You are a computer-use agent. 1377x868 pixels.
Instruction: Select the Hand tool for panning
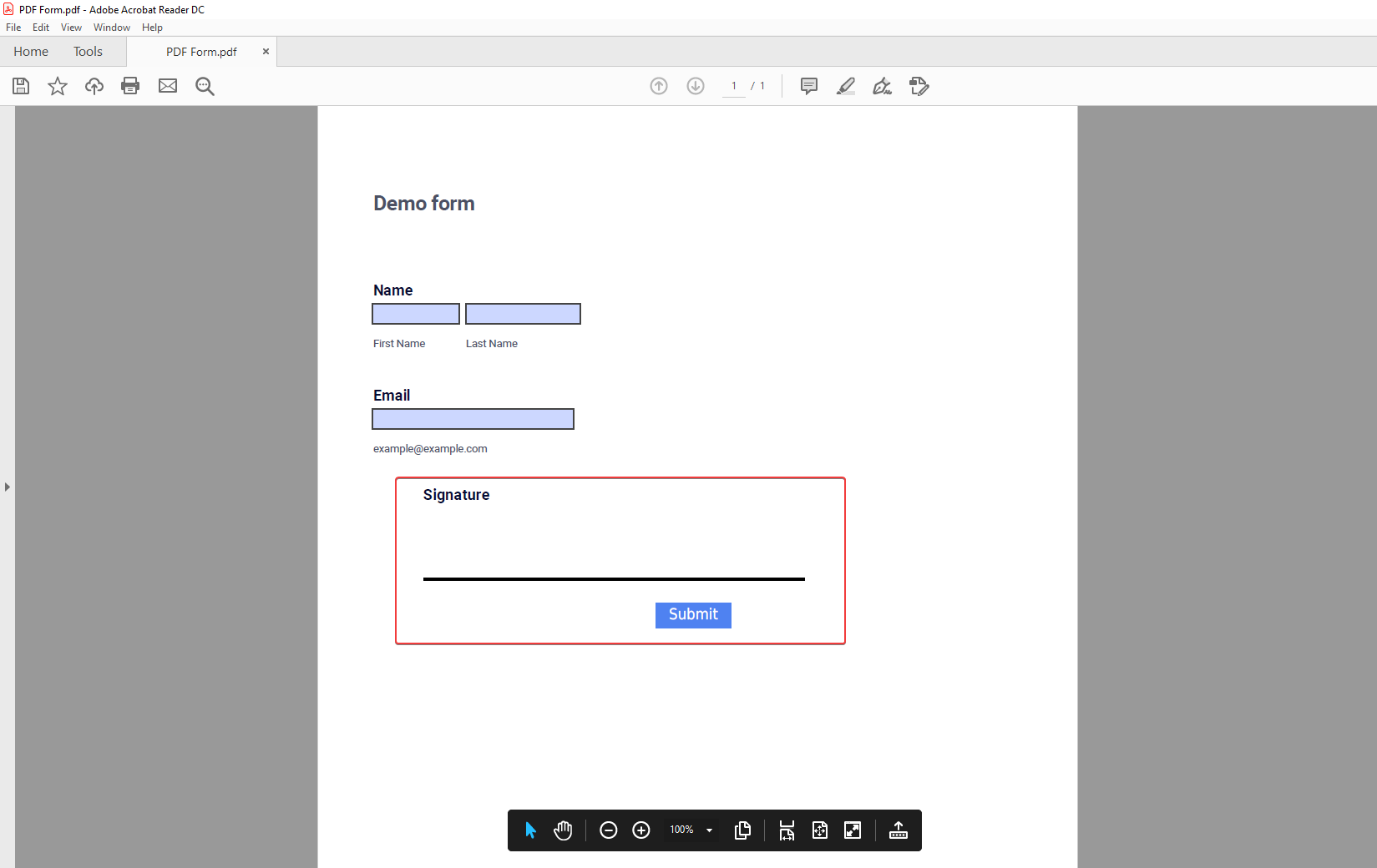pos(563,830)
